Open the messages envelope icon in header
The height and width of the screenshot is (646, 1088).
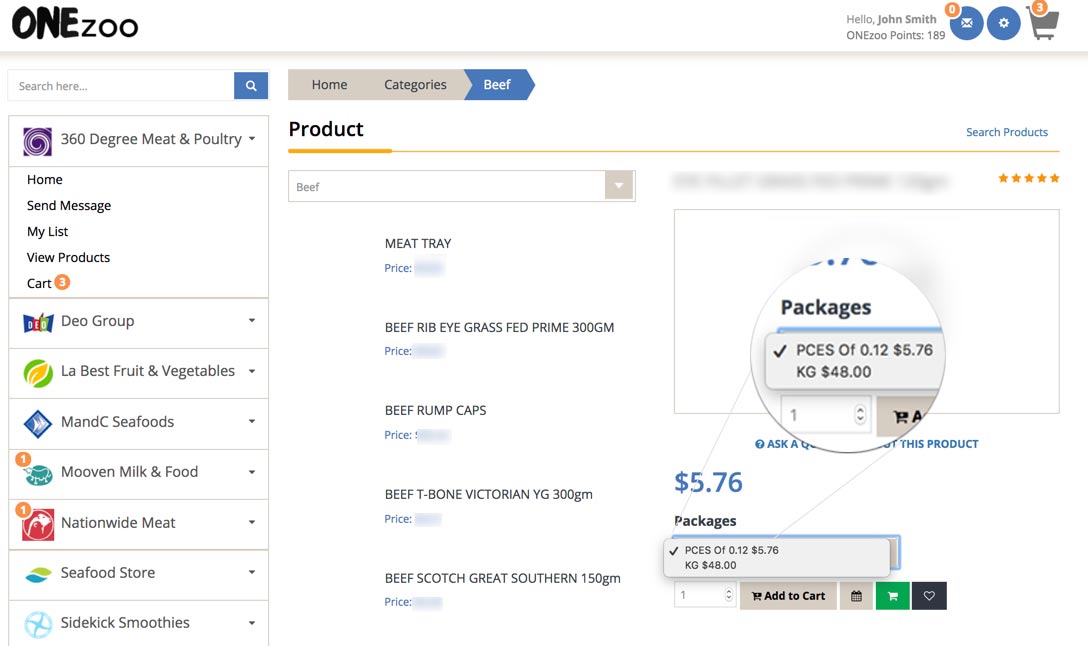click(967, 23)
